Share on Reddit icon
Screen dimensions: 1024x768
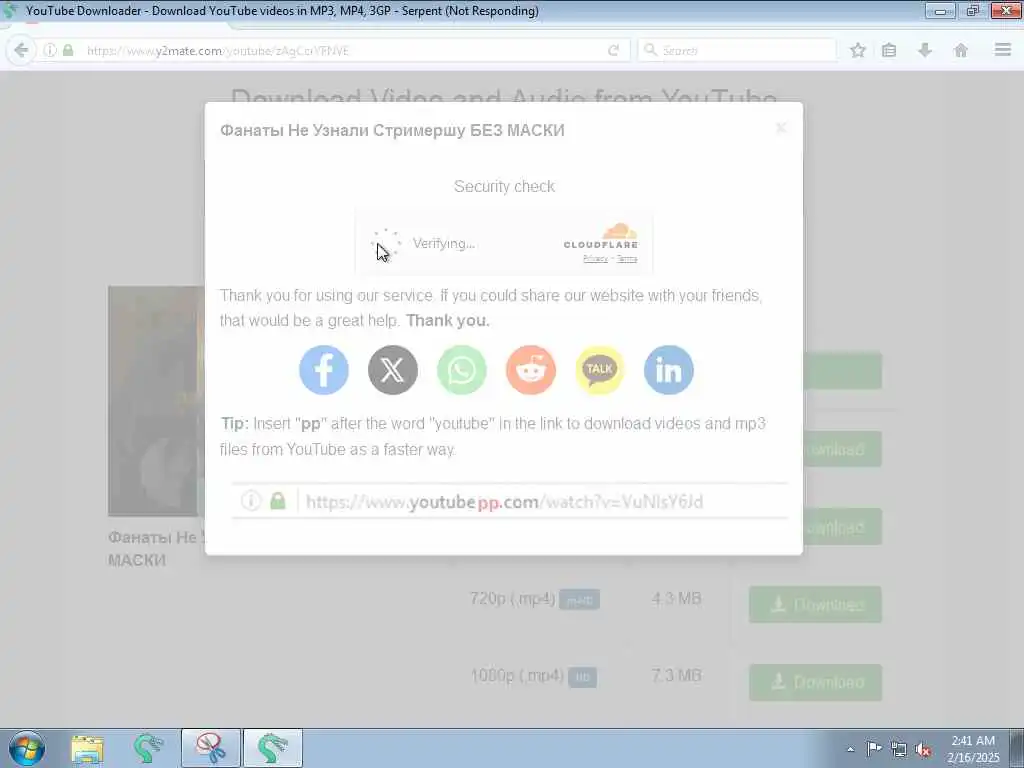531,370
